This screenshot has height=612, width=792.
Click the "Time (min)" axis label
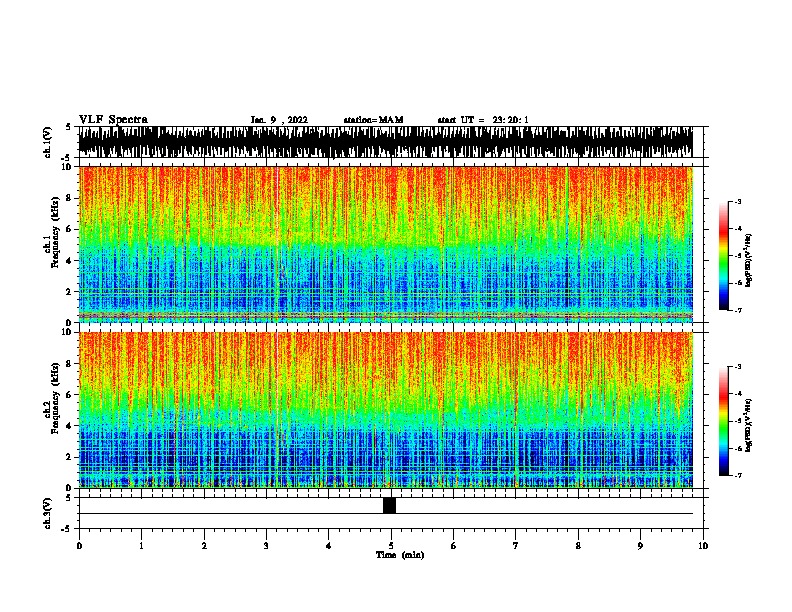[x=400, y=555]
